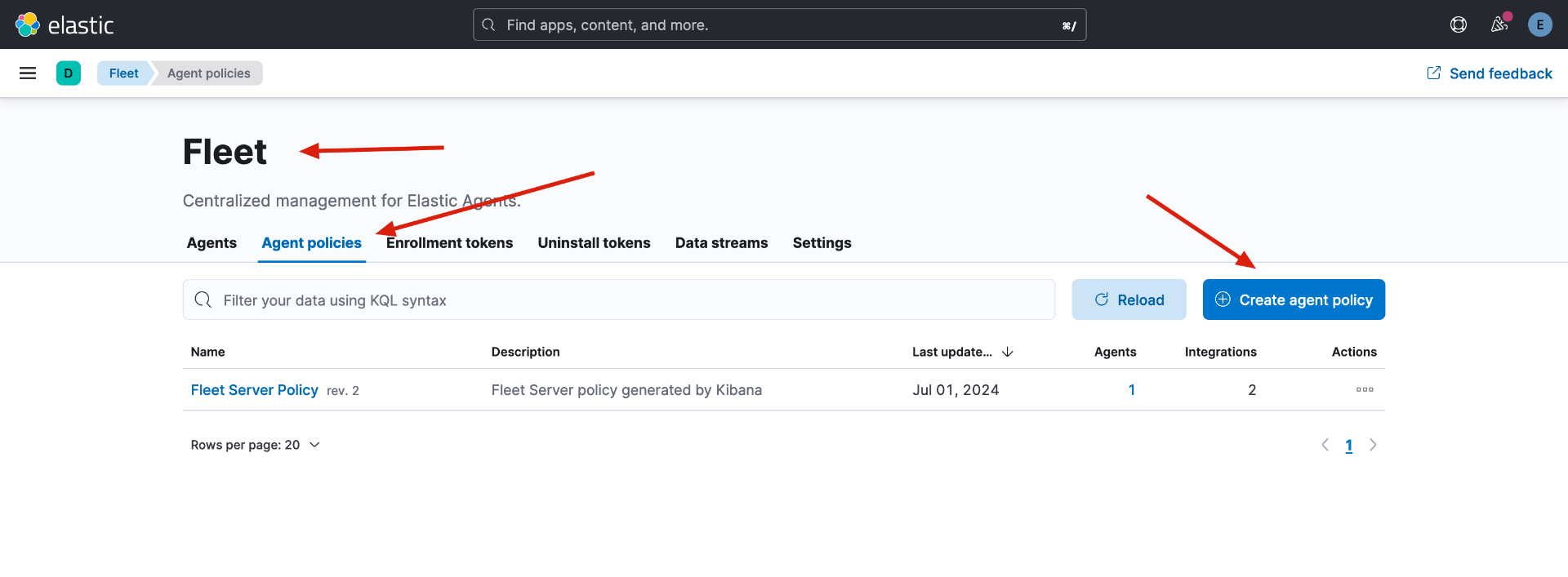Click the Description column header
Screen dimensions: 1568x577
coord(525,352)
